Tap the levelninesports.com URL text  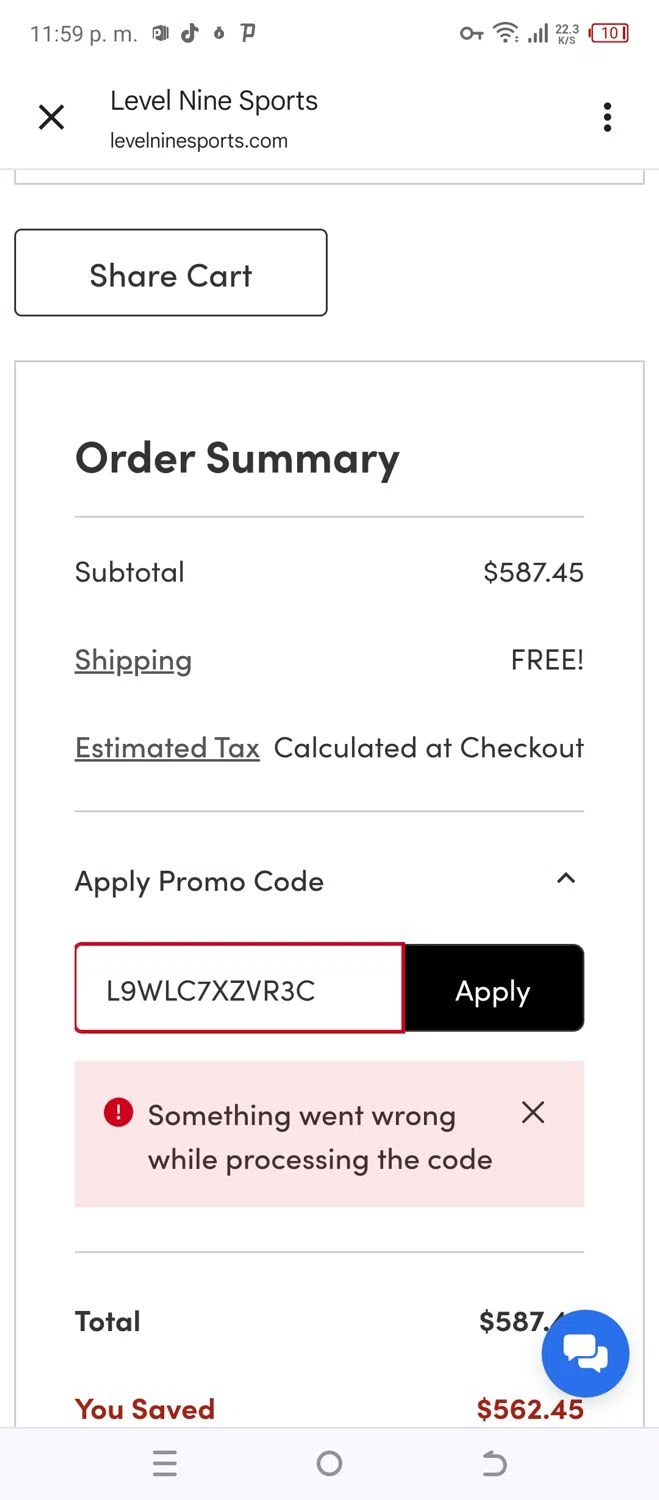click(x=199, y=141)
